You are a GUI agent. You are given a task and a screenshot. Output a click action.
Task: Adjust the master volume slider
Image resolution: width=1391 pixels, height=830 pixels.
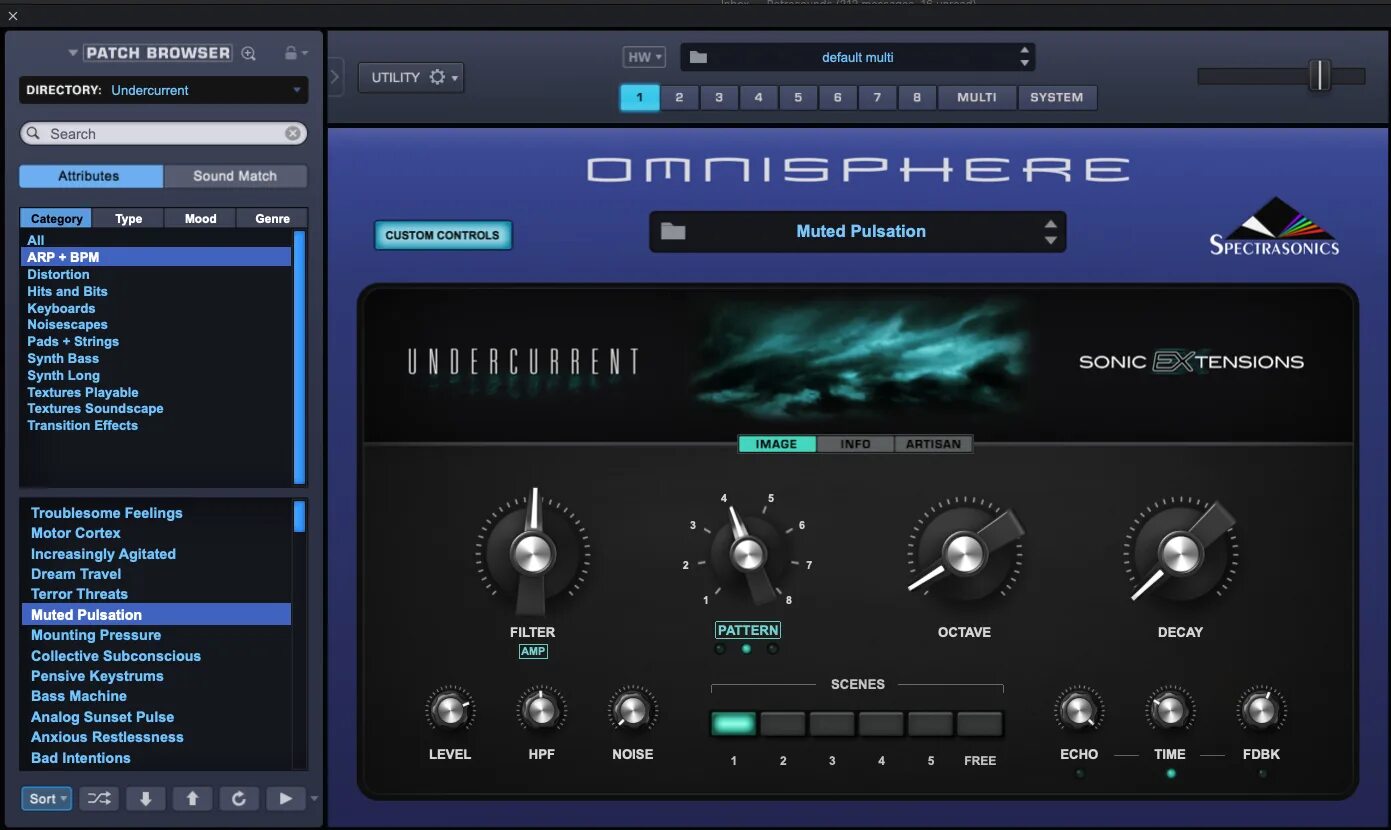pos(1319,75)
